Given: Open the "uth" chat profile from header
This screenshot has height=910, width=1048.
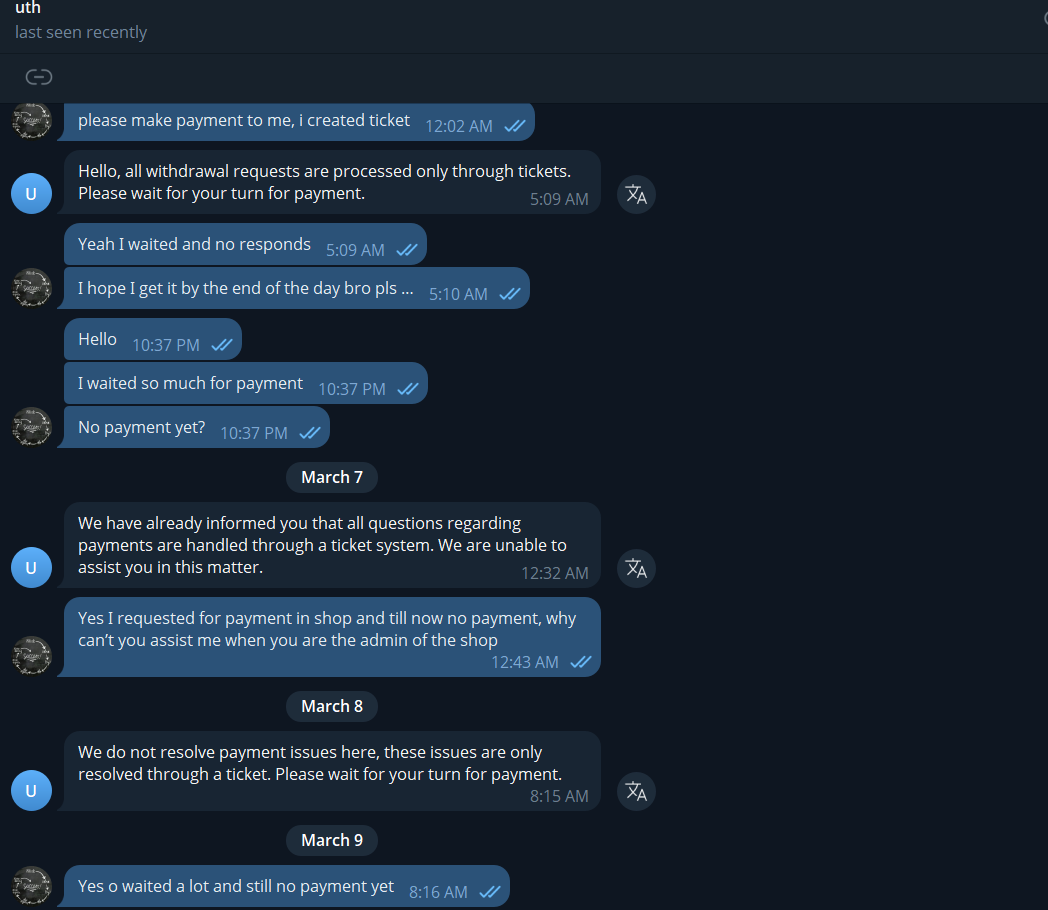Looking at the screenshot, I should pos(28,9).
